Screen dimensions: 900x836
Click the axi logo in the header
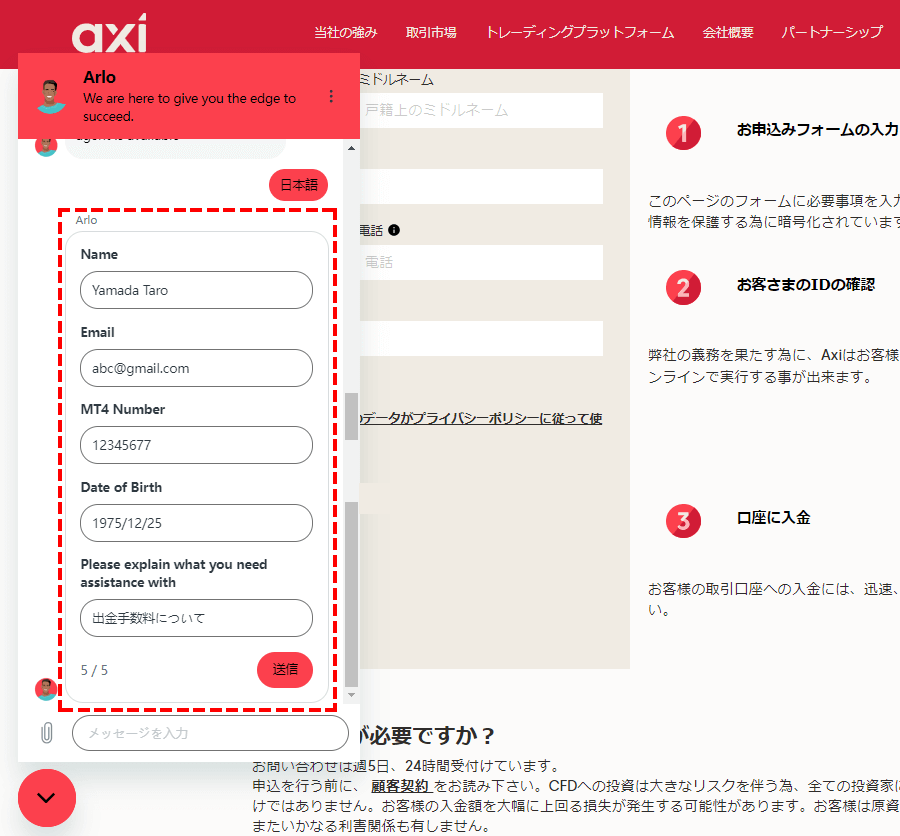(x=109, y=33)
